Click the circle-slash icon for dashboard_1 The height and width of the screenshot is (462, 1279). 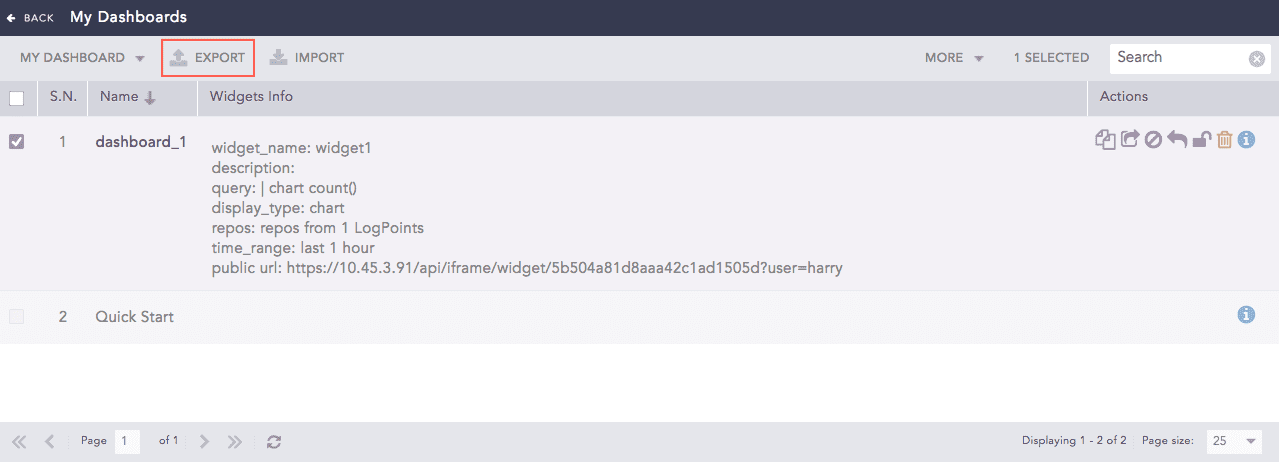pos(1153,141)
